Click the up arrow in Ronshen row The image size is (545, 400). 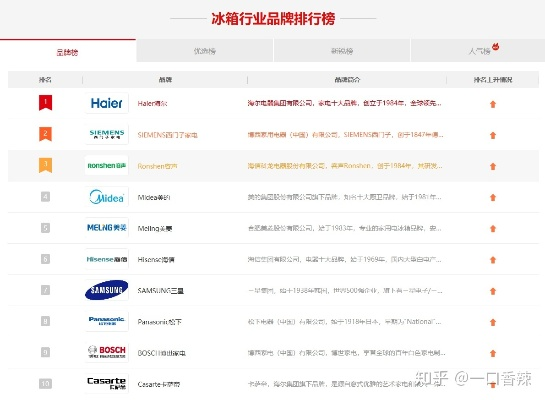point(493,166)
